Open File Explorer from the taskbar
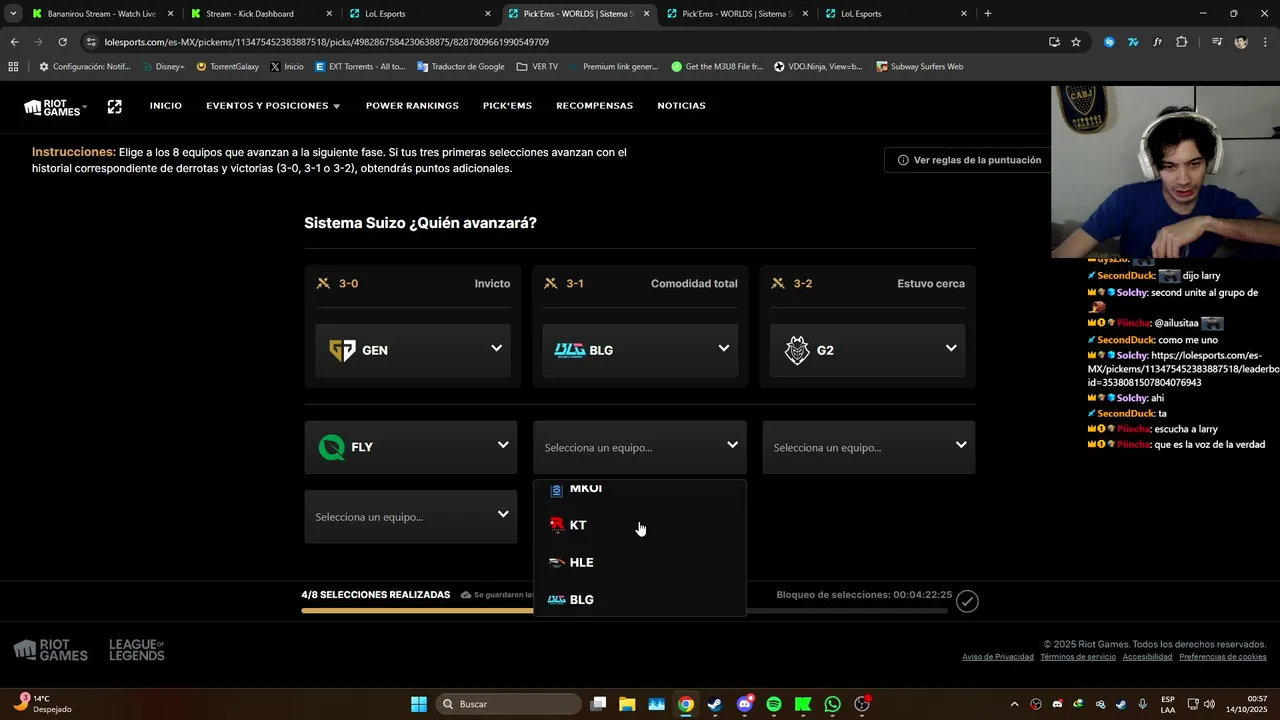The image size is (1280, 720). pos(627,704)
